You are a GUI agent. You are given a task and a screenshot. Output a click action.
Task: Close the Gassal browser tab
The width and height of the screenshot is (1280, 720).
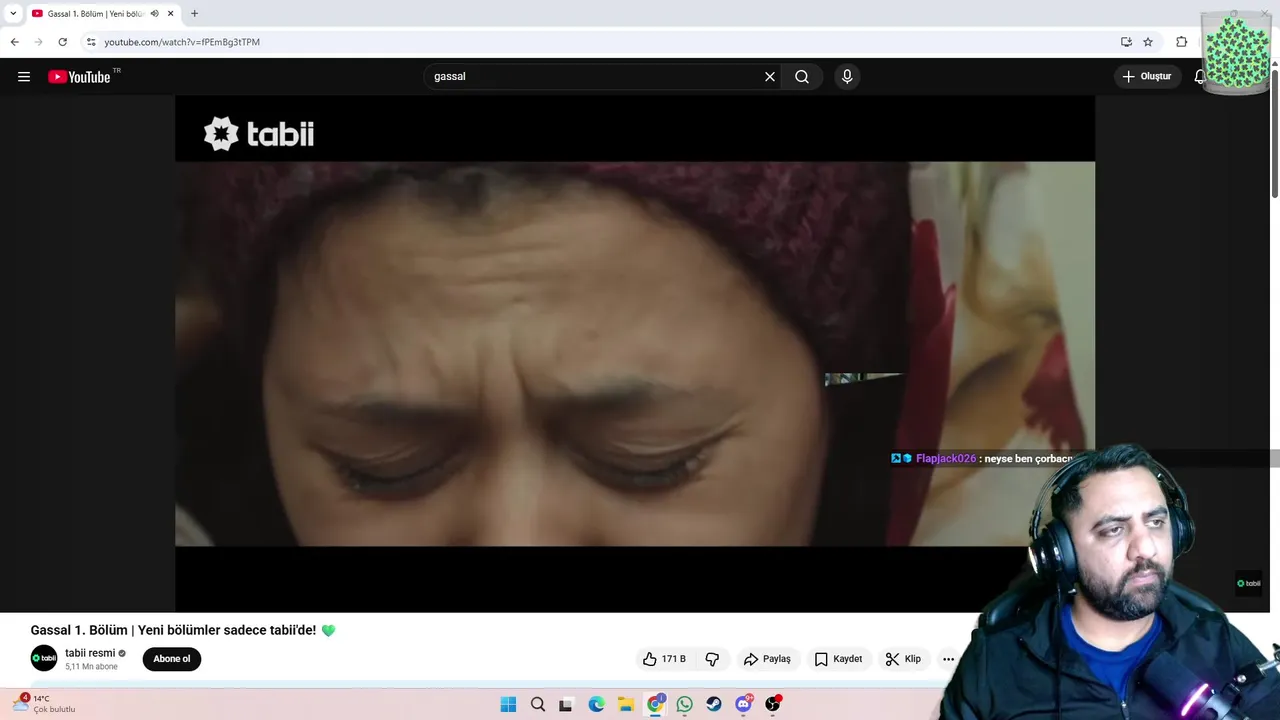(170, 14)
